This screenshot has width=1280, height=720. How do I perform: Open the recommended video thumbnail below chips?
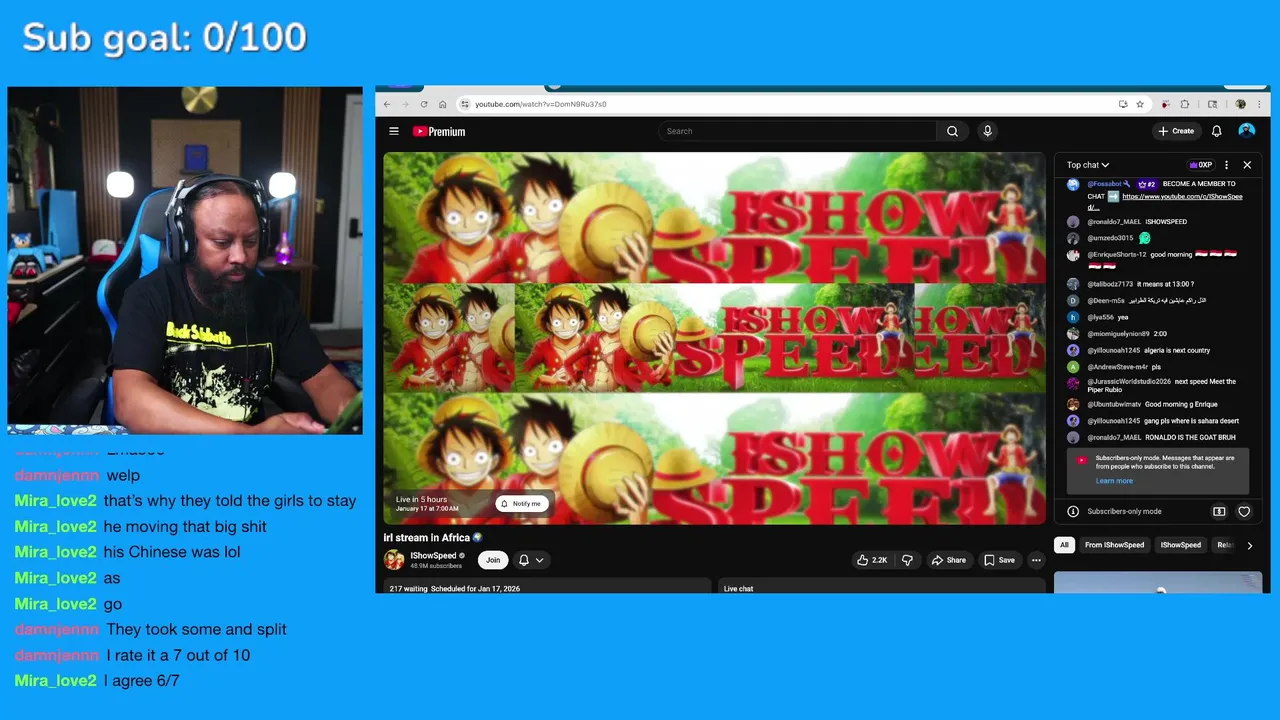[1158, 582]
